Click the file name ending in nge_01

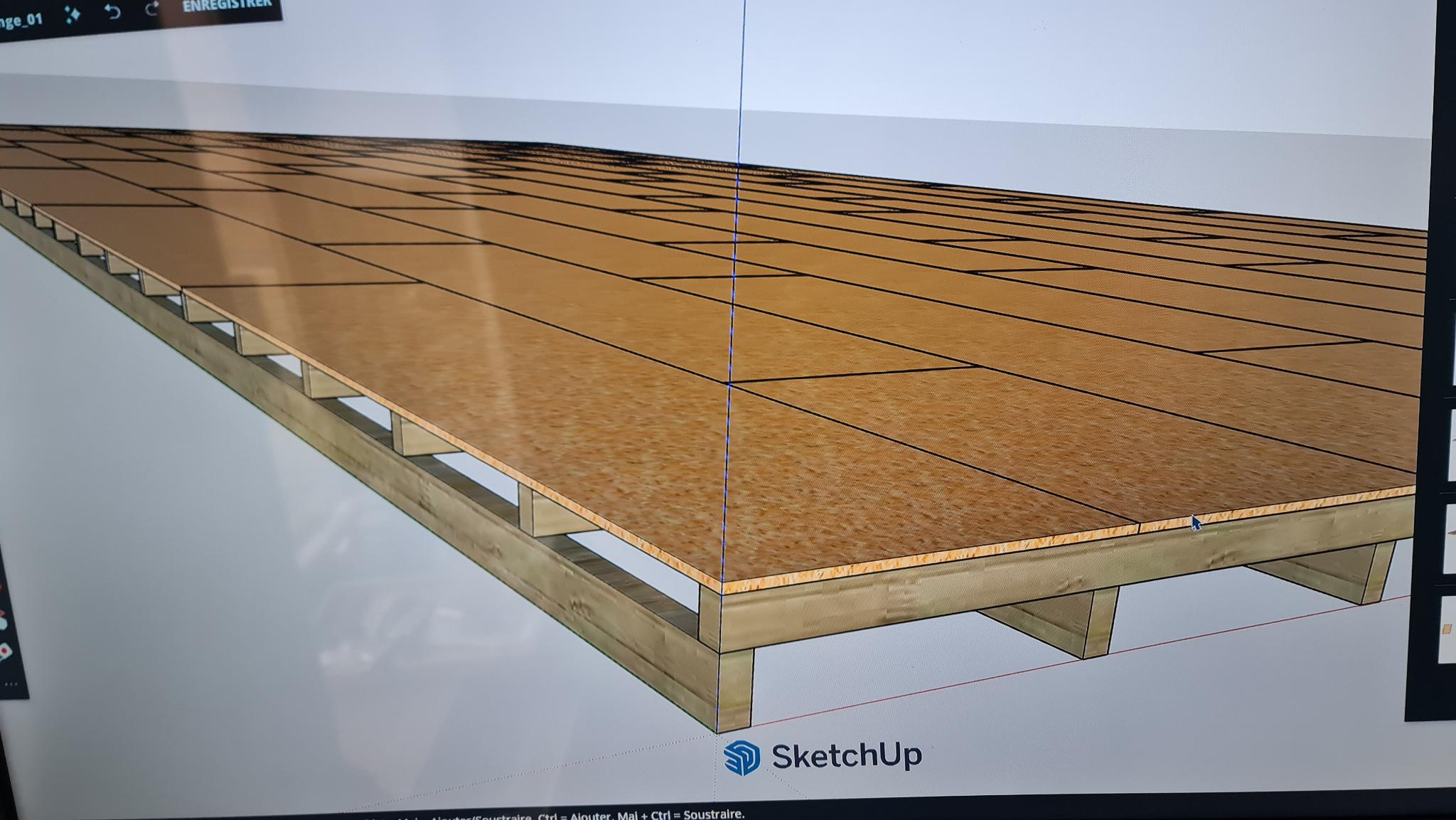[21, 20]
